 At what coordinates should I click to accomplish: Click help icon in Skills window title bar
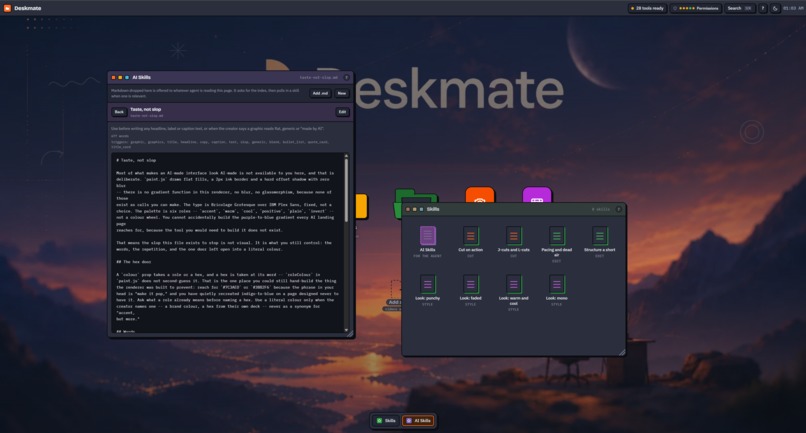click(618, 209)
